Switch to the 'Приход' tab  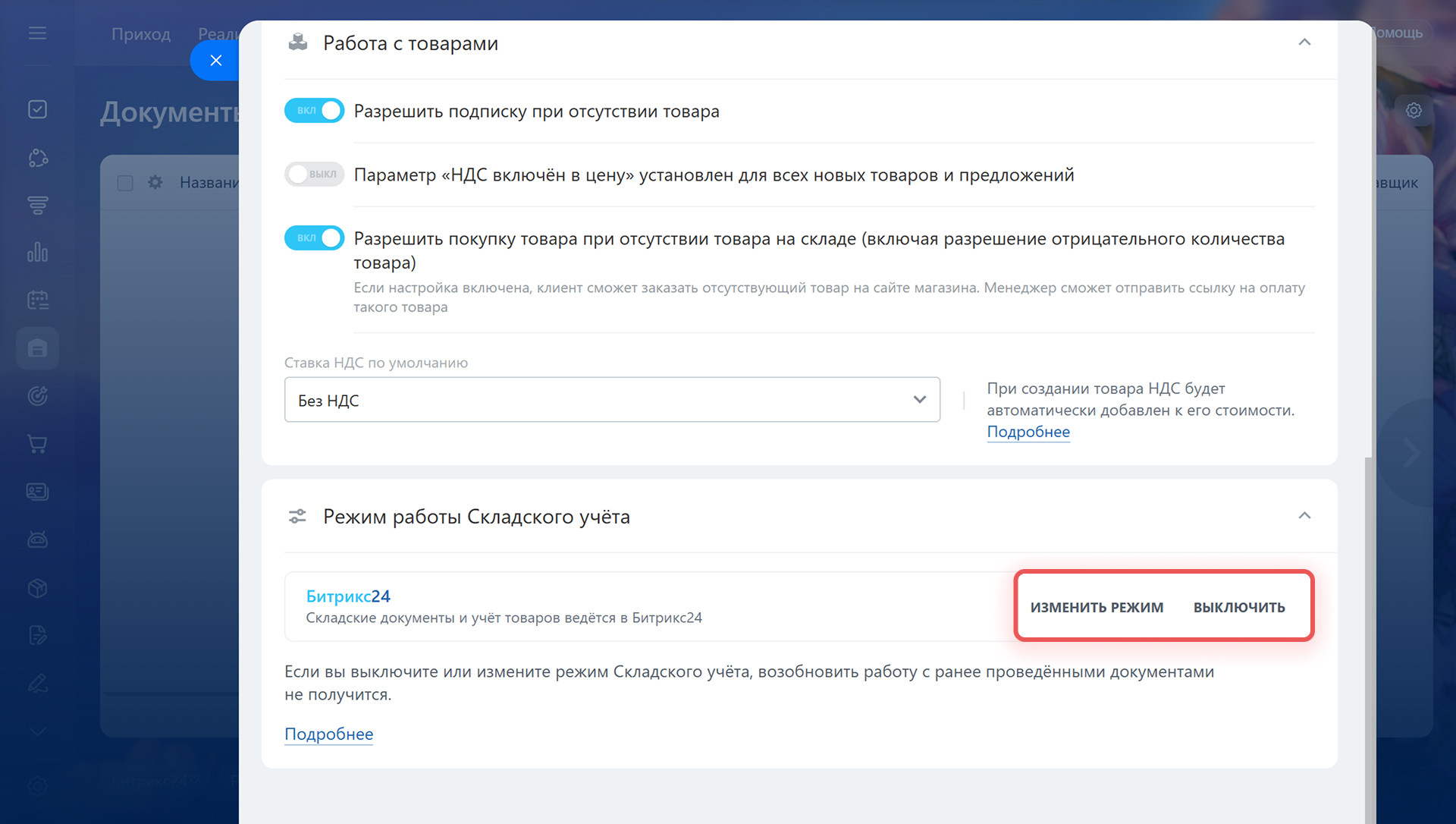[141, 34]
